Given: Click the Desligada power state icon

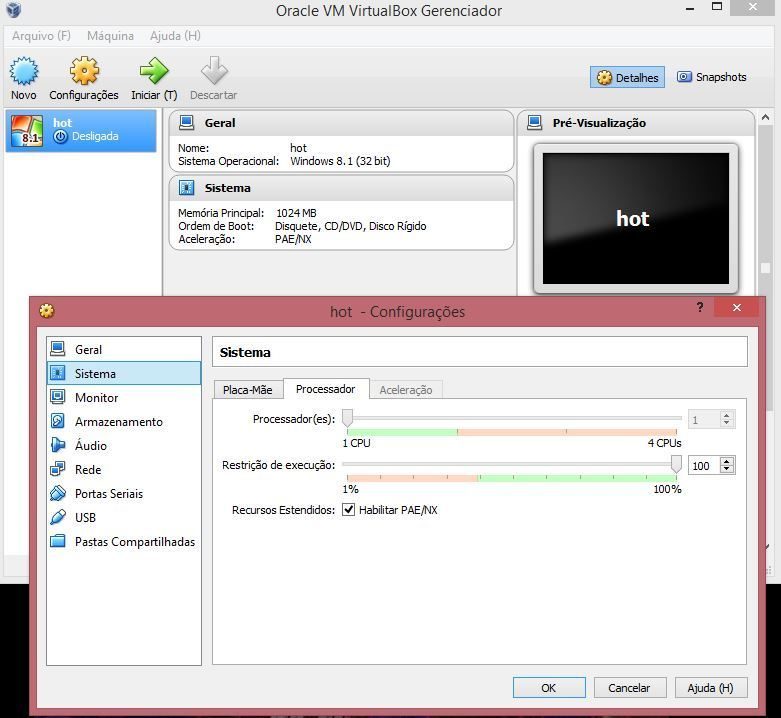Looking at the screenshot, I should pyautogui.click(x=60, y=136).
